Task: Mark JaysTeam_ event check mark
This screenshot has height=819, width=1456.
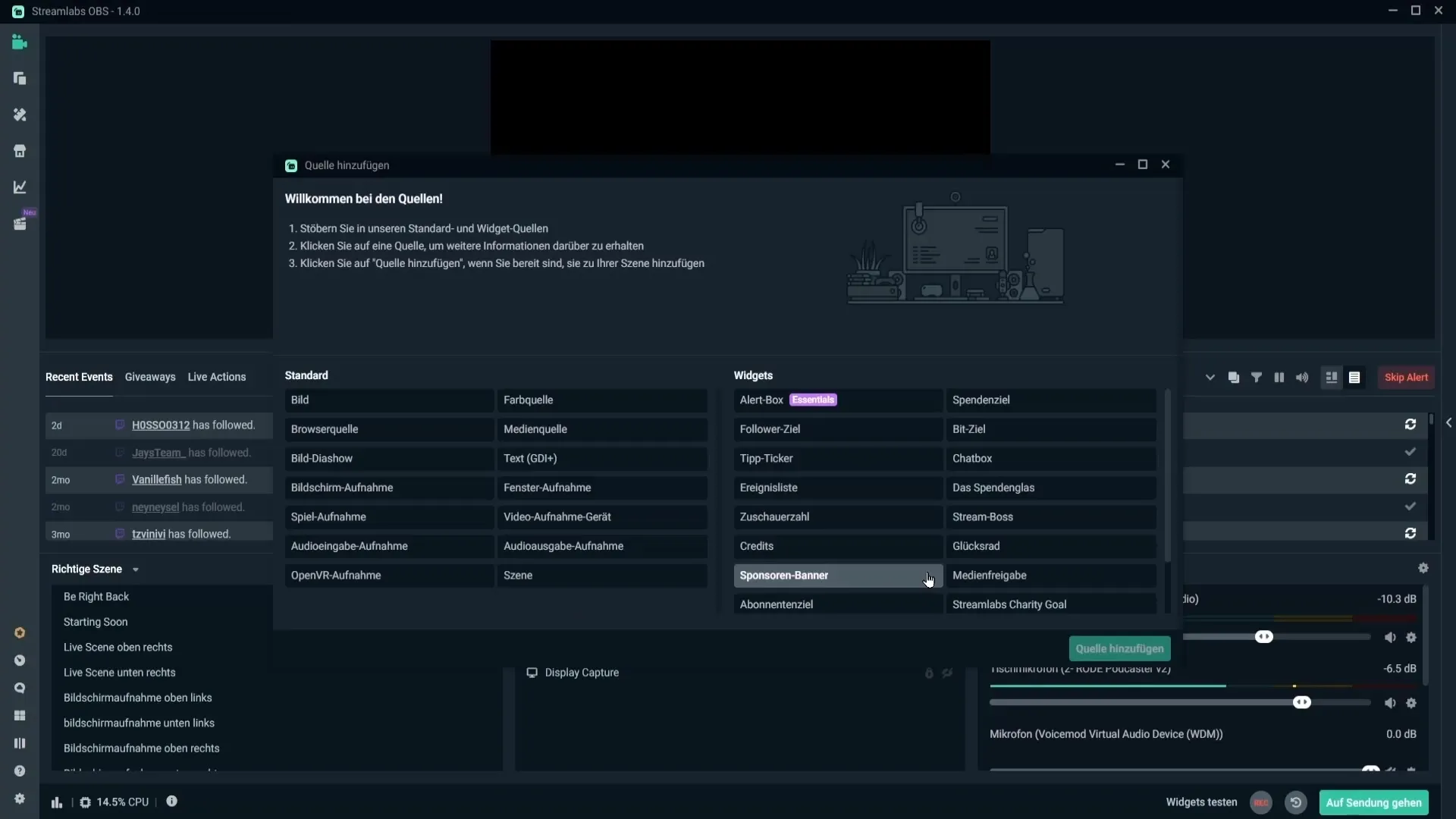Action: (x=1410, y=452)
